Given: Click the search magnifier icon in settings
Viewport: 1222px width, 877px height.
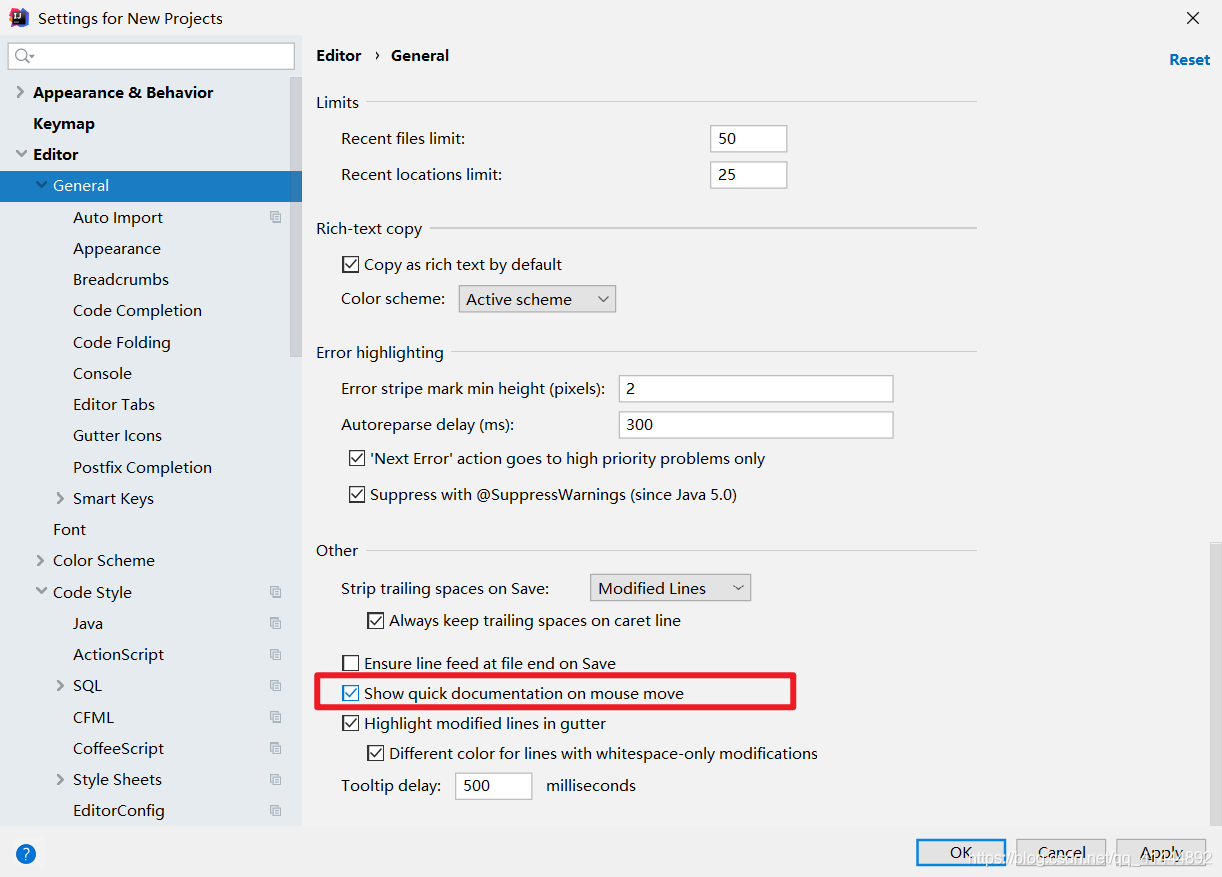Looking at the screenshot, I should coord(24,56).
